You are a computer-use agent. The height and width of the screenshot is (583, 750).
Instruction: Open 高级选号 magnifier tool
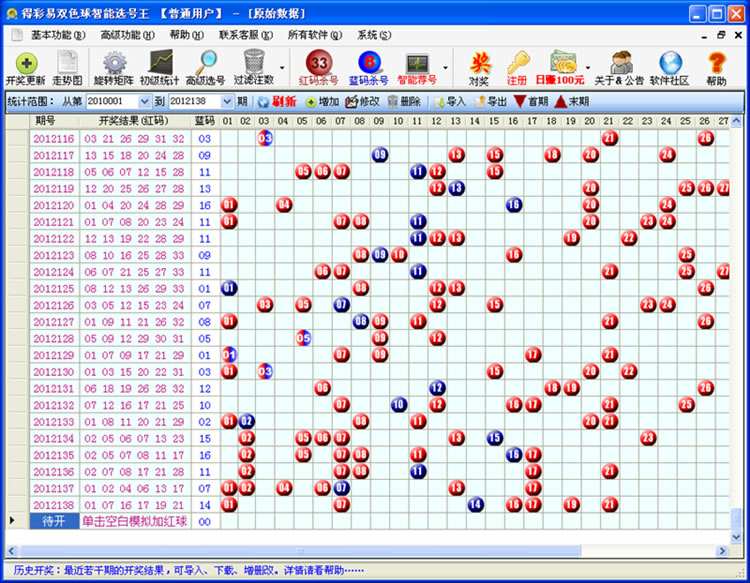pos(206,68)
